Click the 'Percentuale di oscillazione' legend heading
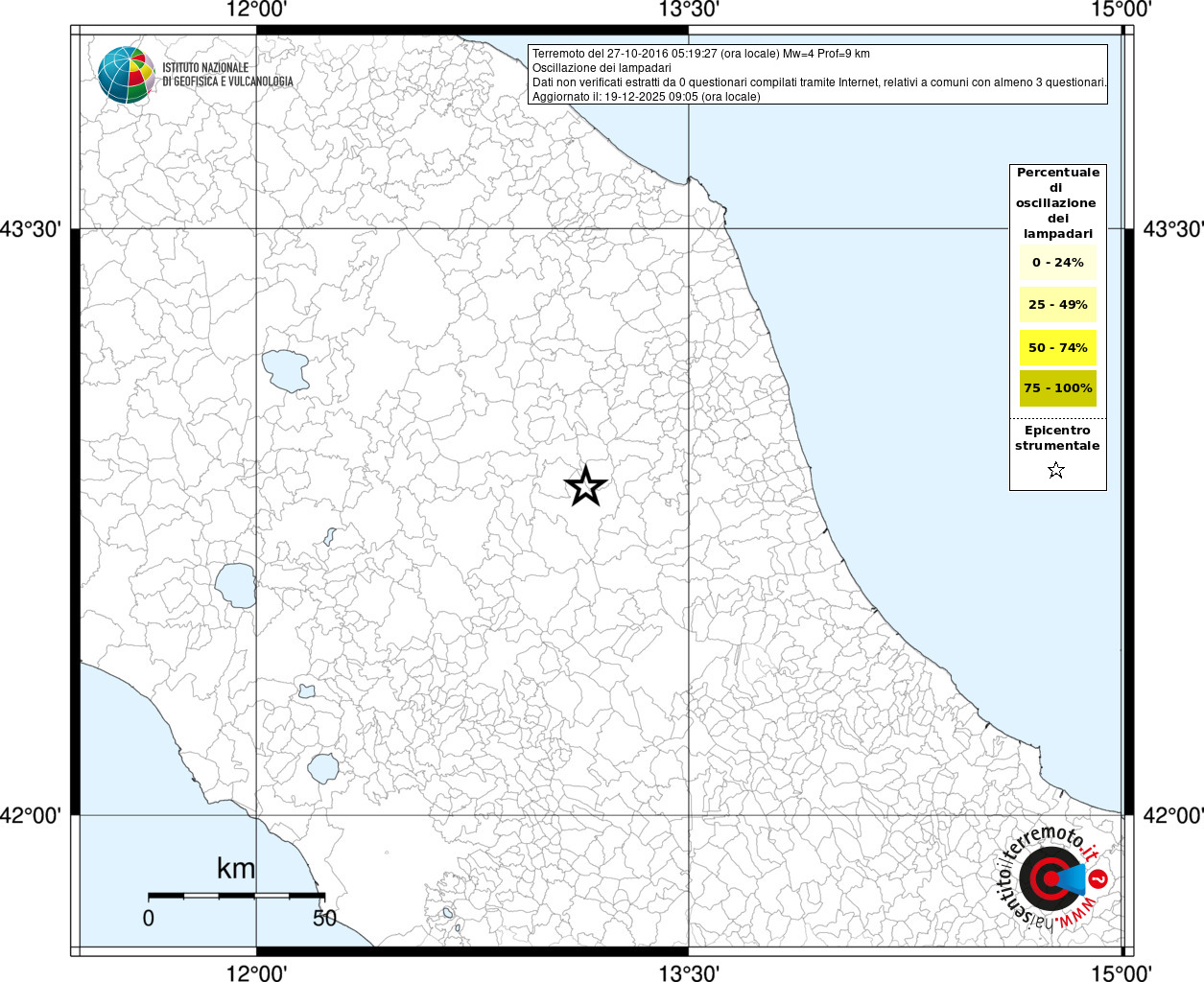Image resolution: width=1204 pixels, height=982 pixels. (x=1058, y=202)
